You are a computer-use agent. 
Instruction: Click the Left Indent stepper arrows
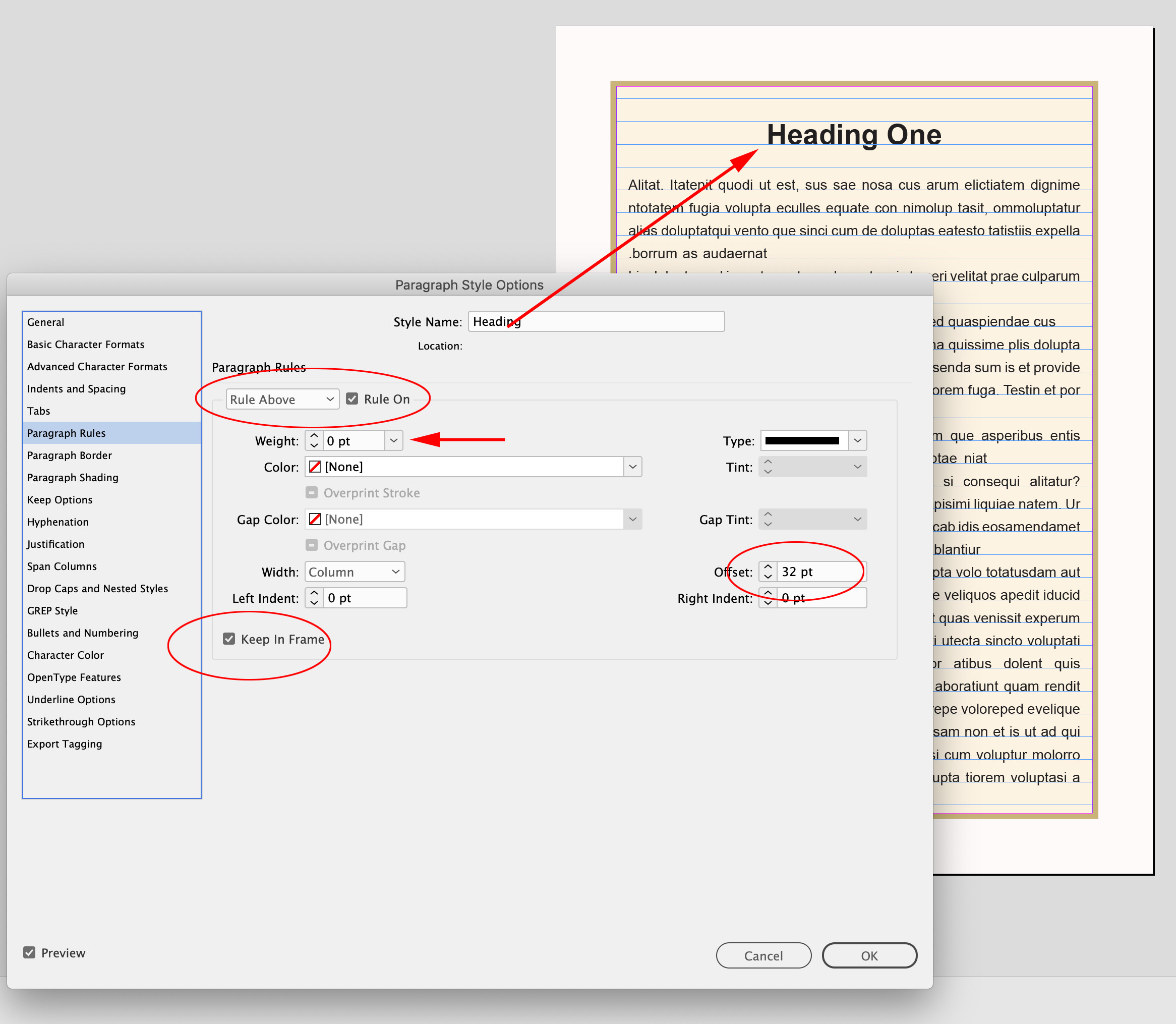(x=314, y=598)
